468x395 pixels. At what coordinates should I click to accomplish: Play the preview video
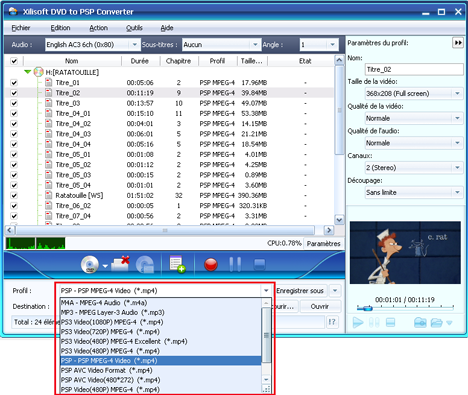pos(358,323)
